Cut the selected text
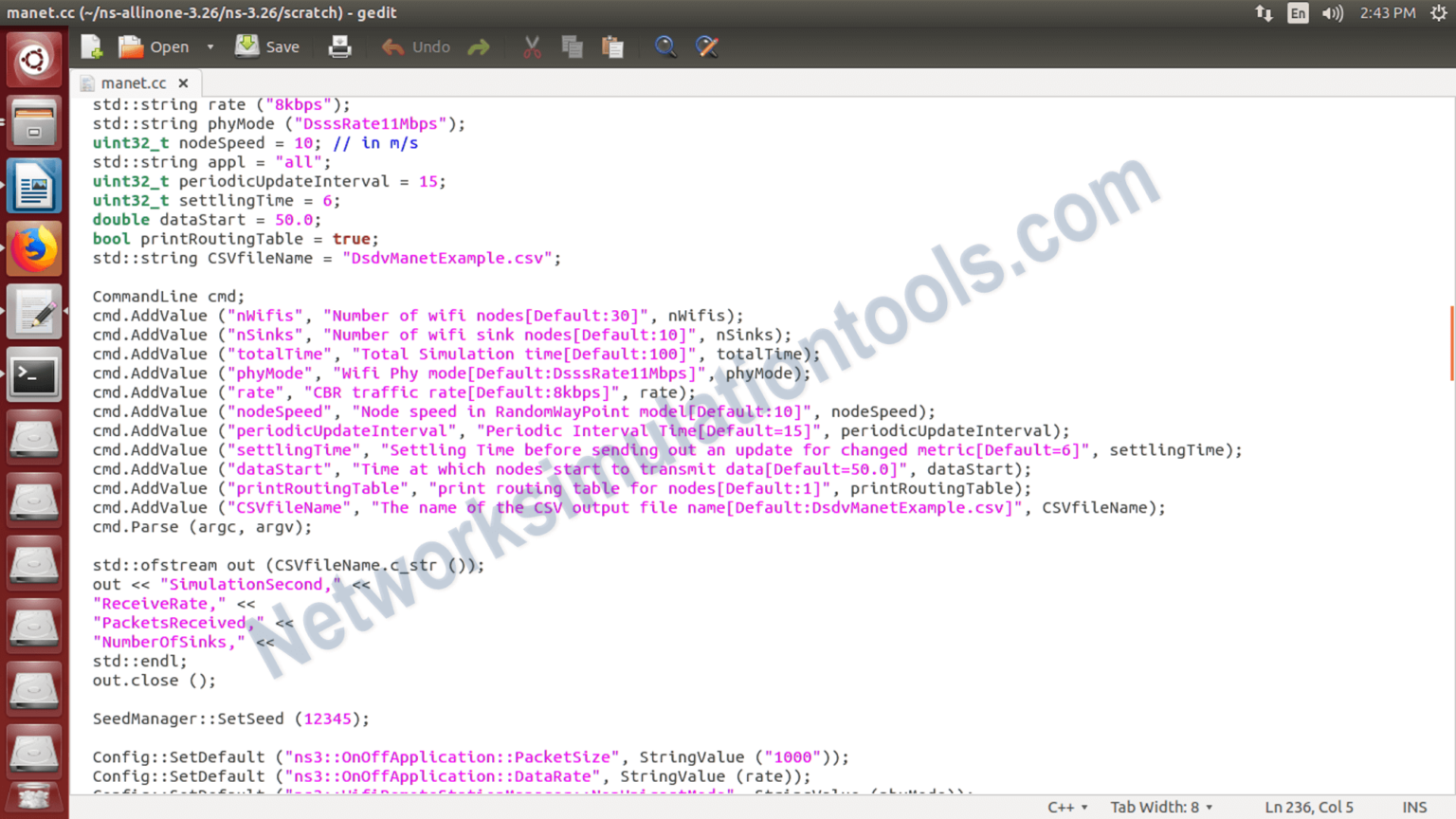Viewport: 1456px width, 819px height. click(x=531, y=45)
